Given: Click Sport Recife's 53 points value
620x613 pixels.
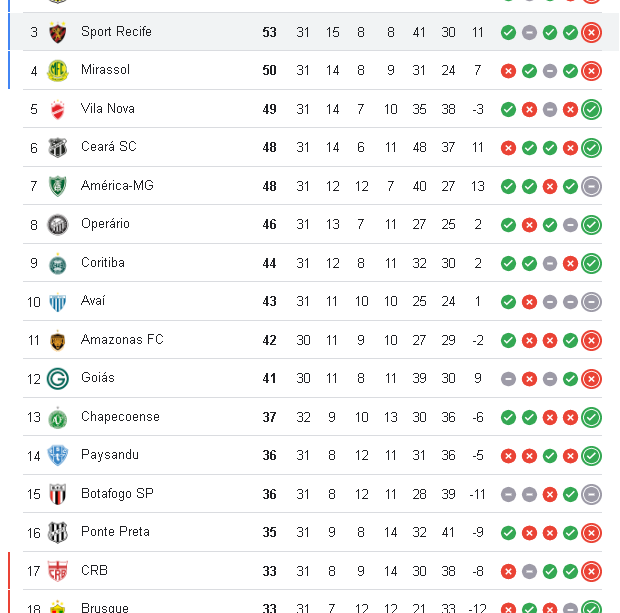Looking at the screenshot, I should point(269,32).
